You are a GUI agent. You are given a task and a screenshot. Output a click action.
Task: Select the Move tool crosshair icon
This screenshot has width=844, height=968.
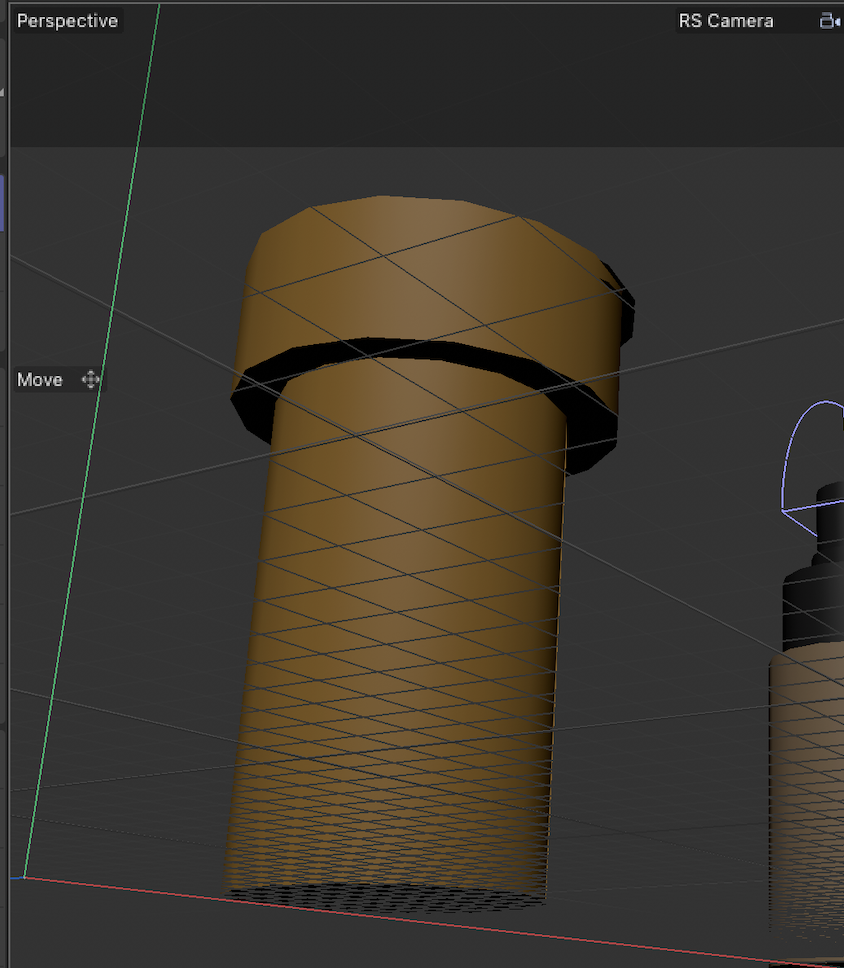tap(90, 380)
